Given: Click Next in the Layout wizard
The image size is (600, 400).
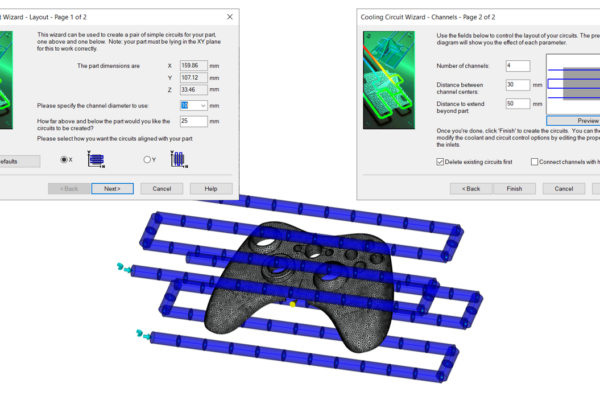Looking at the screenshot, I should click(x=112, y=189).
